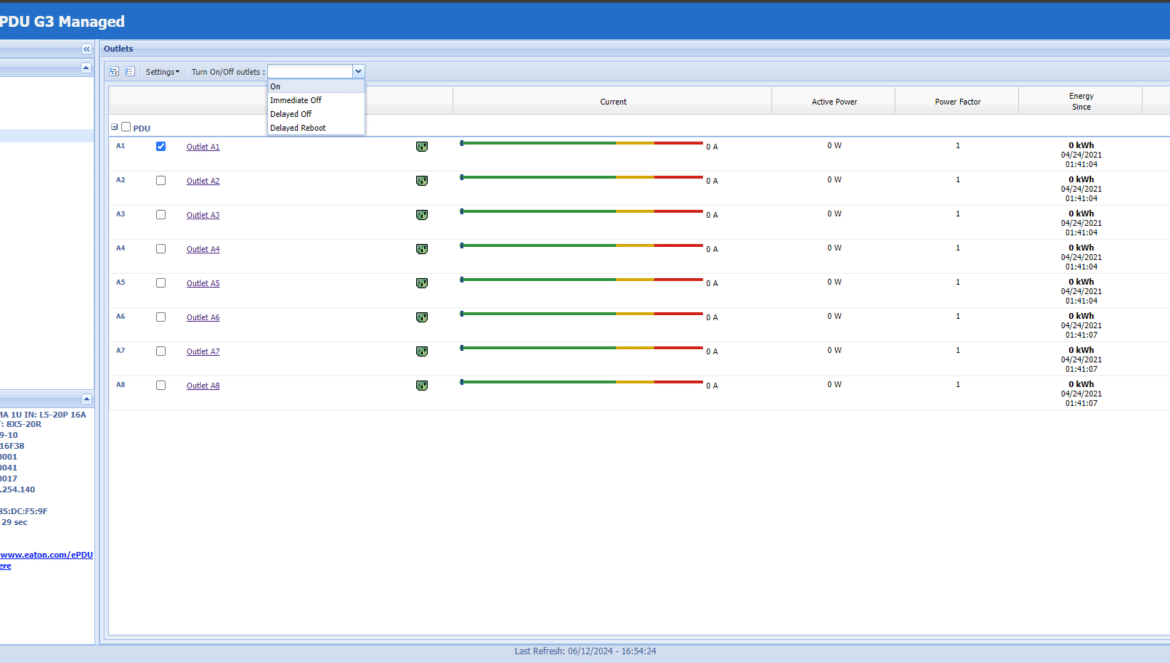Image resolution: width=1170 pixels, height=663 pixels.
Task: Click the 0 A current value for Outlet A7
Action: (712, 351)
